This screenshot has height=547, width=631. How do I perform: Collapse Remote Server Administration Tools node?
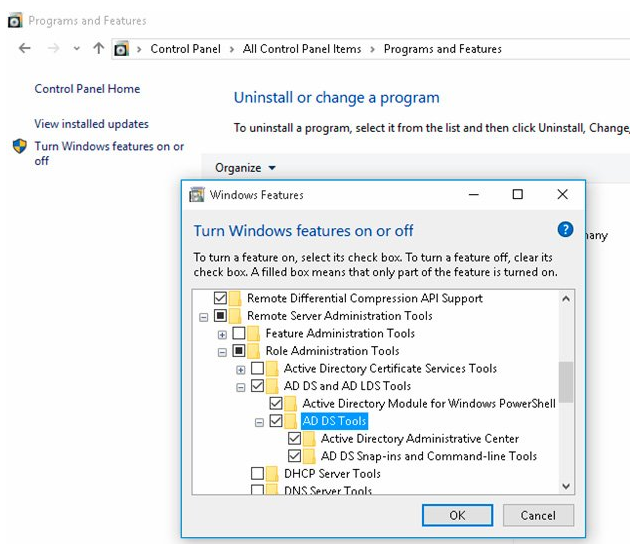204,318
